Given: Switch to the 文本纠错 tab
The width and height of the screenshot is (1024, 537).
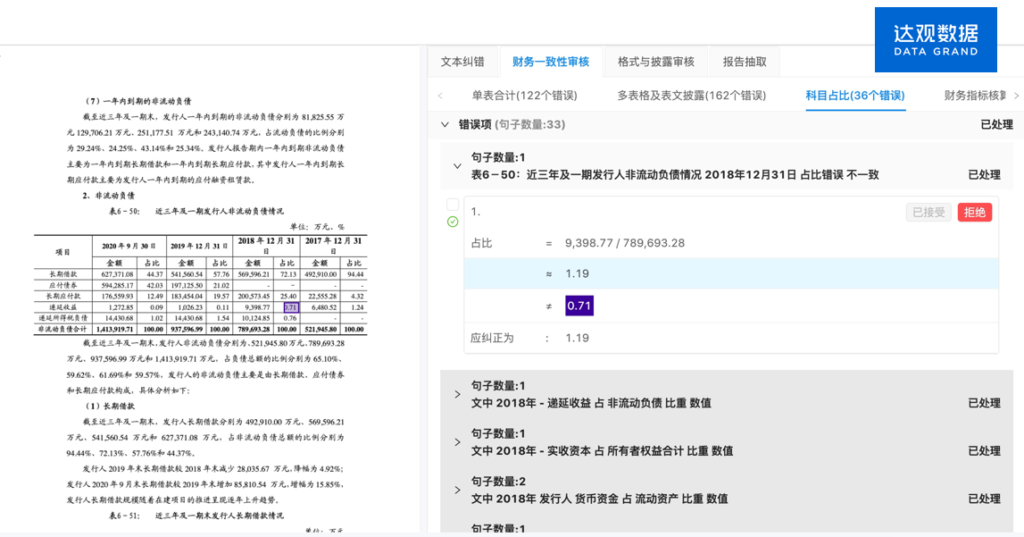Looking at the screenshot, I should pyautogui.click(x=463, y=62).
